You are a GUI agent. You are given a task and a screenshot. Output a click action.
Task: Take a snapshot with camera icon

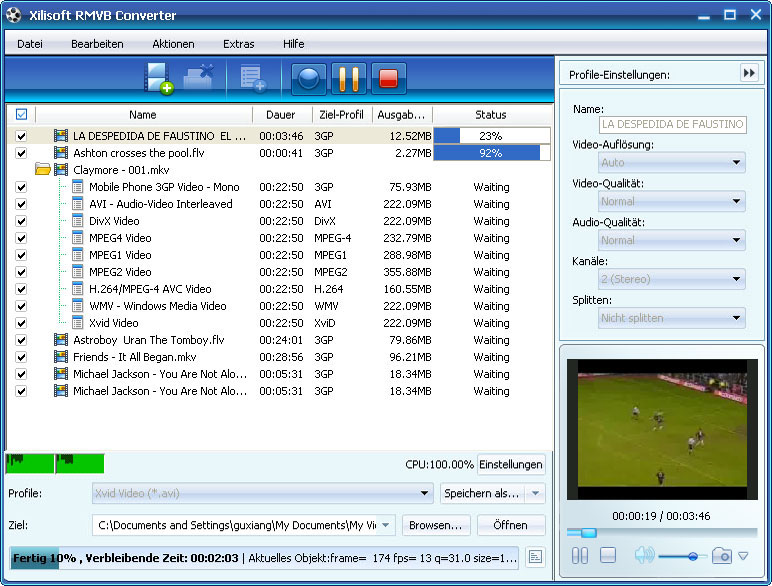click(721, 555)
